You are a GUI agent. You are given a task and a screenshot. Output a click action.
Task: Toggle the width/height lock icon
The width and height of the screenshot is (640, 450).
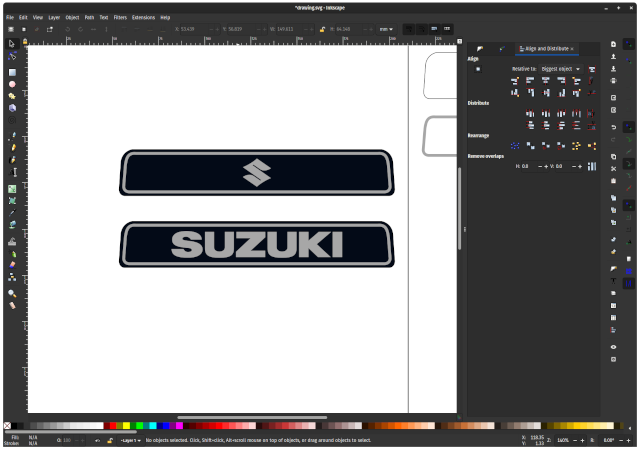pos(322,29)
